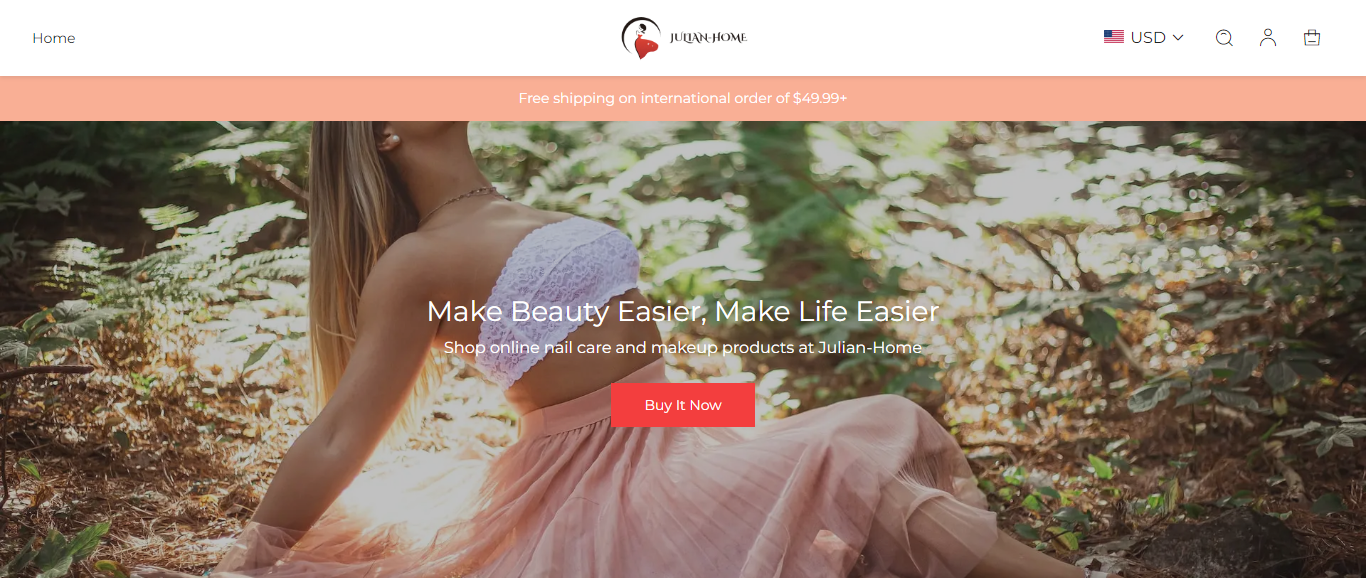Click the chevron arrow beside USD
The width and height of the screenshot is (1366, 578).
pos(1178,38)
